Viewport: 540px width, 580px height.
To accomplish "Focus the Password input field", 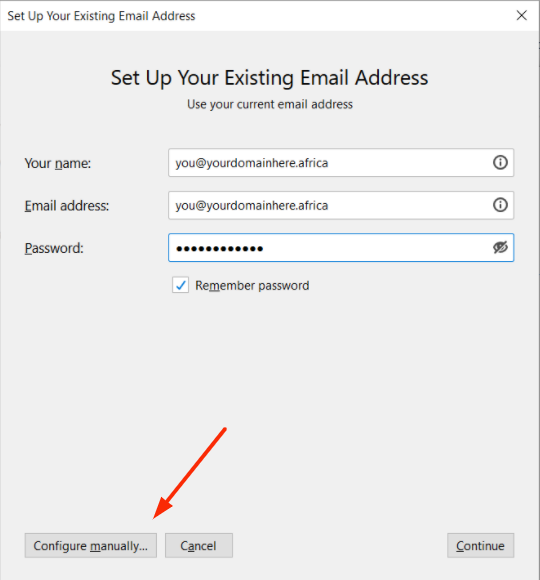I will click(x=341, y=247).
